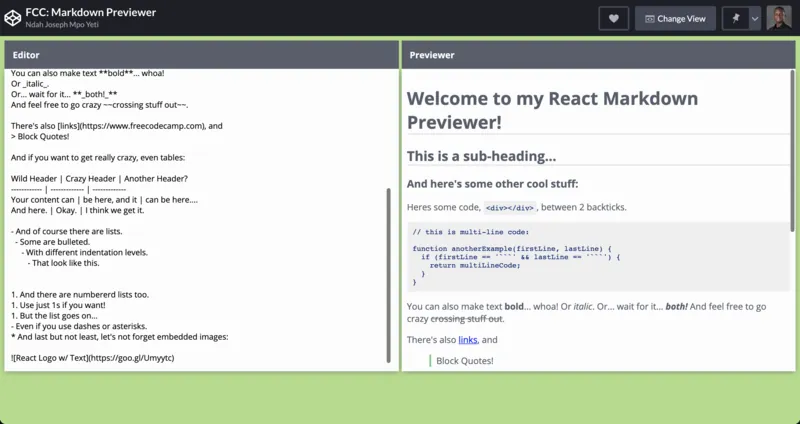Click the inline <div></div> code snippet

pos(510,208)
